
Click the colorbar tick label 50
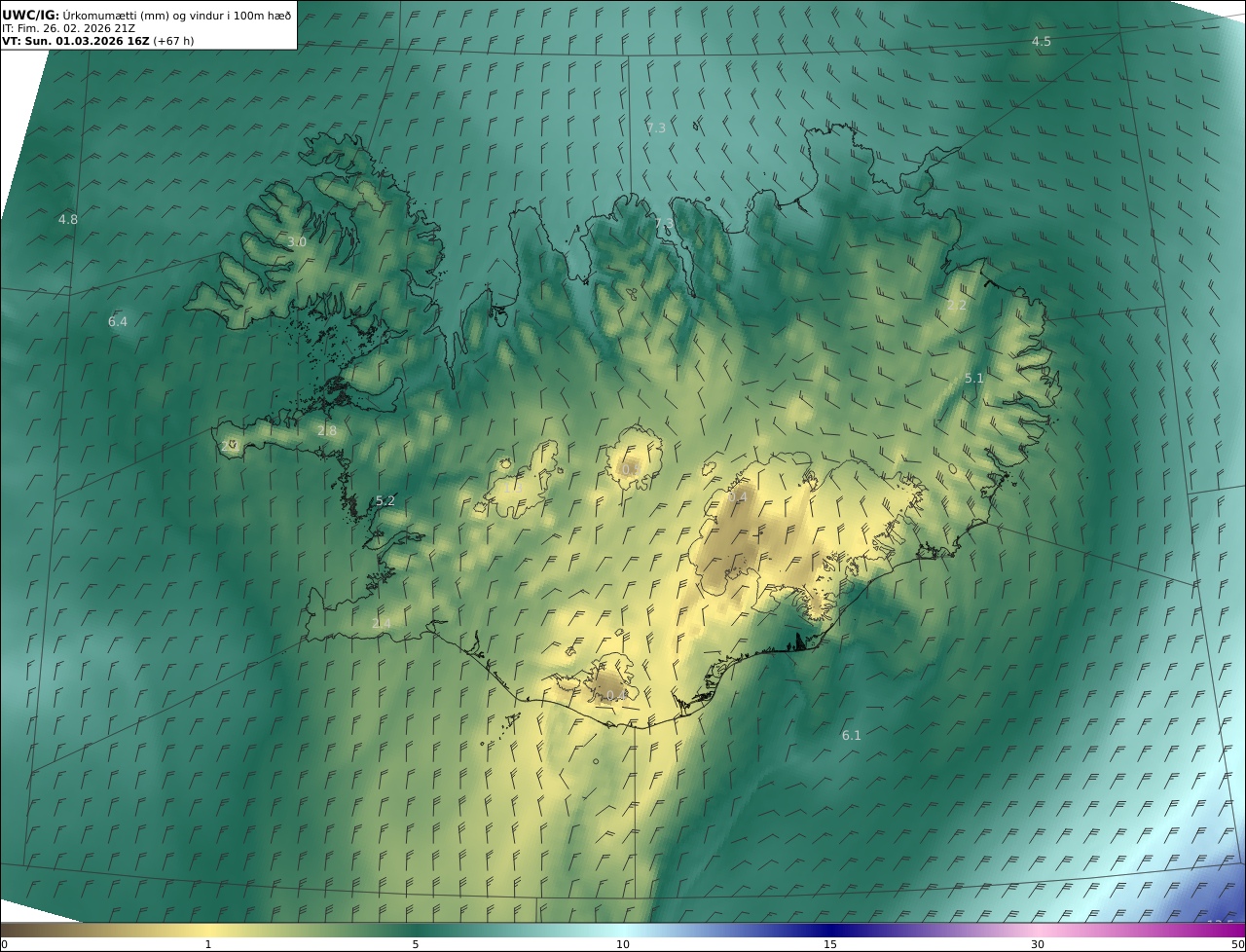click(1237, 944)
